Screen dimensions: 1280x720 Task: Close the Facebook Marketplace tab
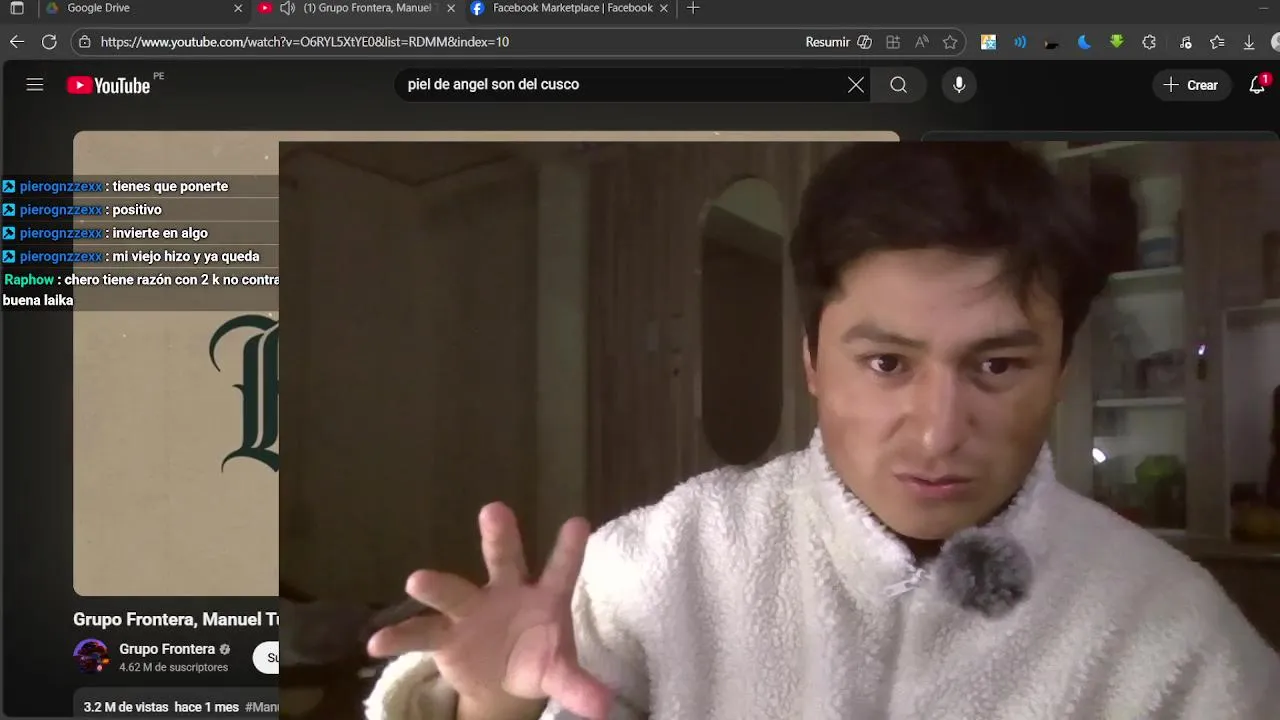(664, 8)
